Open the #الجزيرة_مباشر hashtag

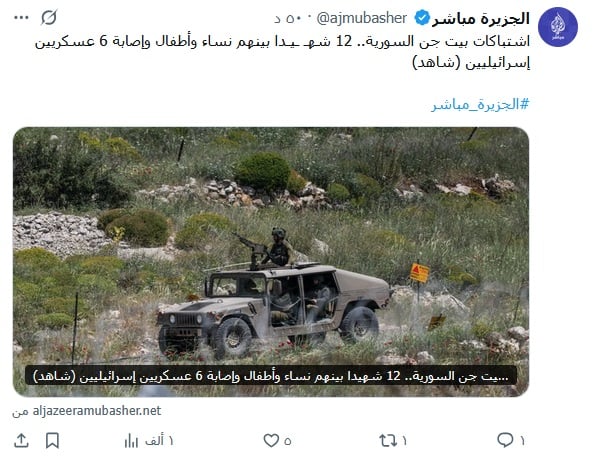tap(480, 104)
